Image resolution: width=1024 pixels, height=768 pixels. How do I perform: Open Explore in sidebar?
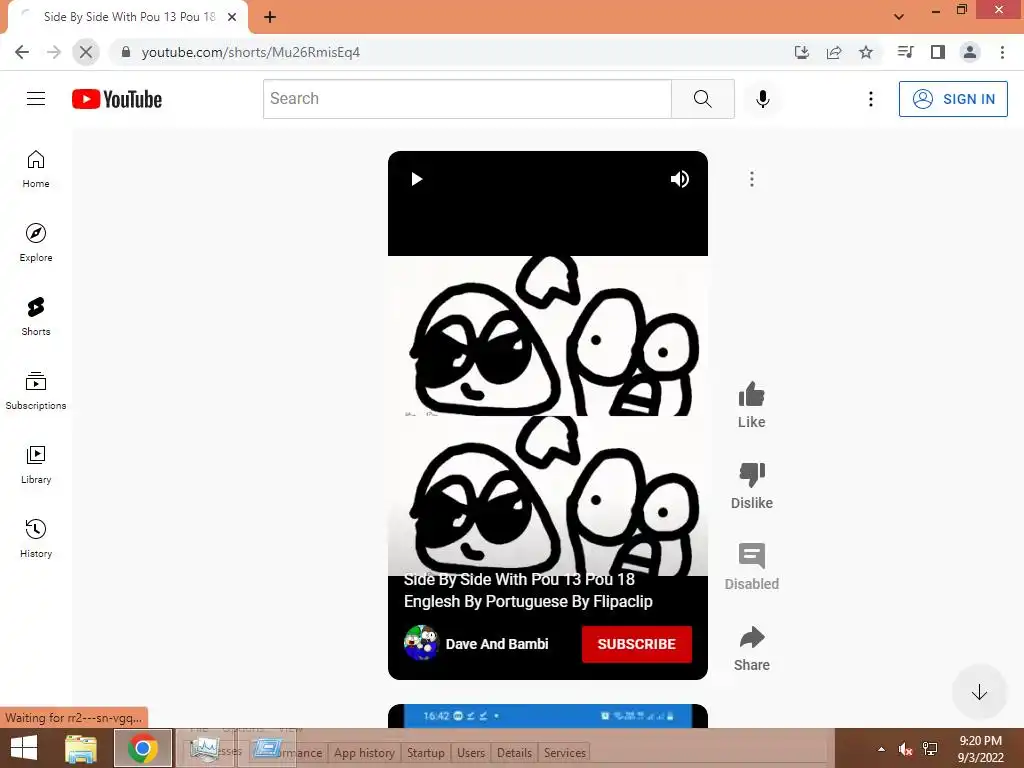(36, 243)
